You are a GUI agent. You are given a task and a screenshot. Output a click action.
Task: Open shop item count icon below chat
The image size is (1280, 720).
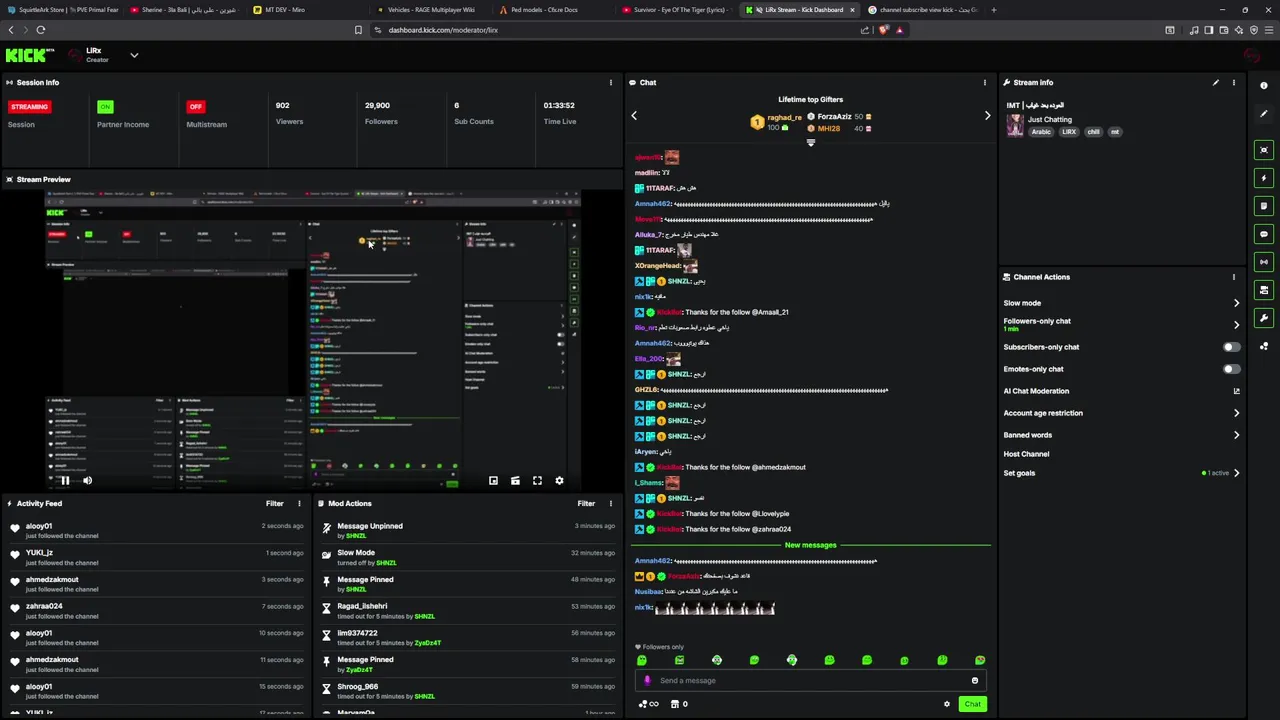coord(679,704)
